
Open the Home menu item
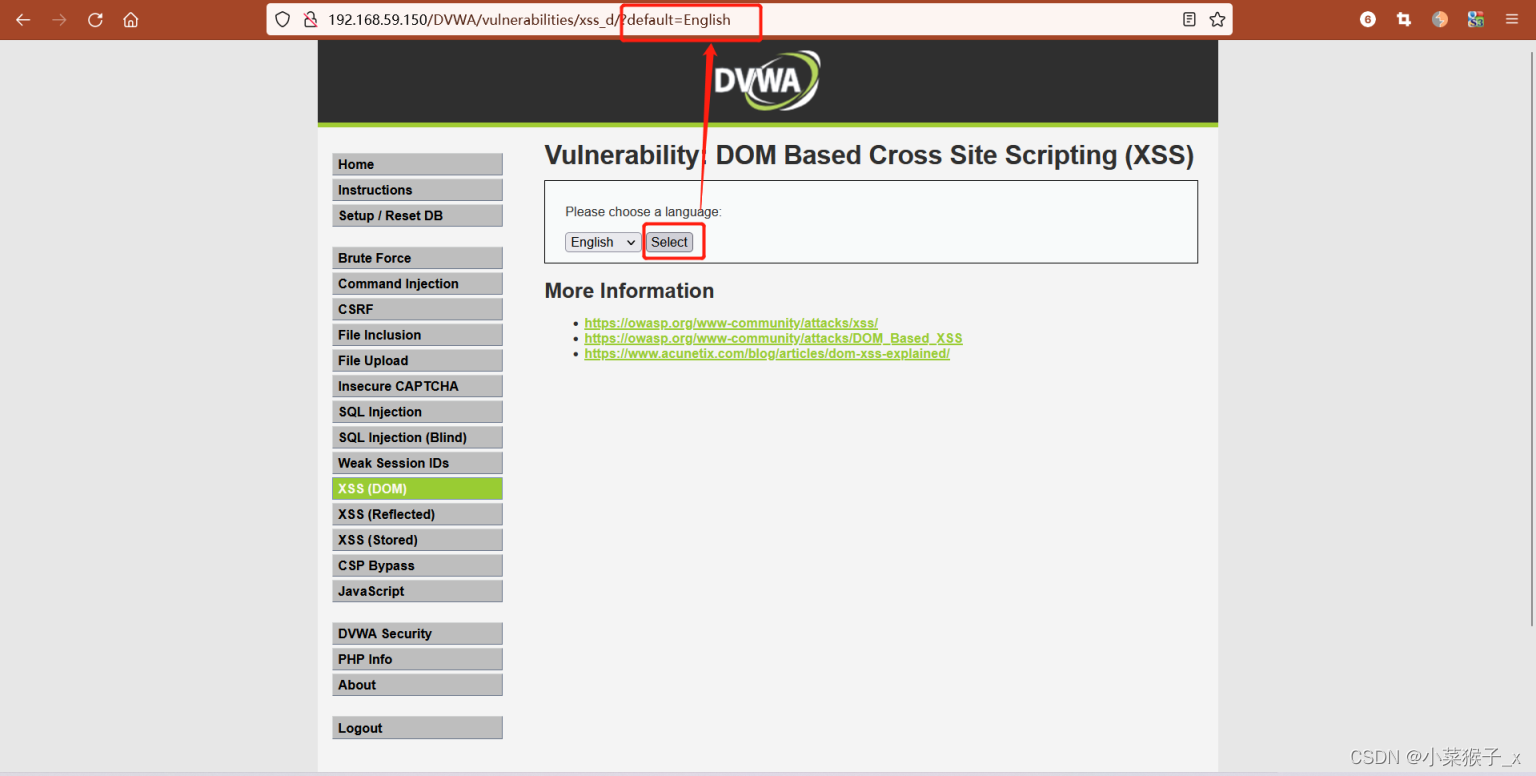click(x=417, y=165)
